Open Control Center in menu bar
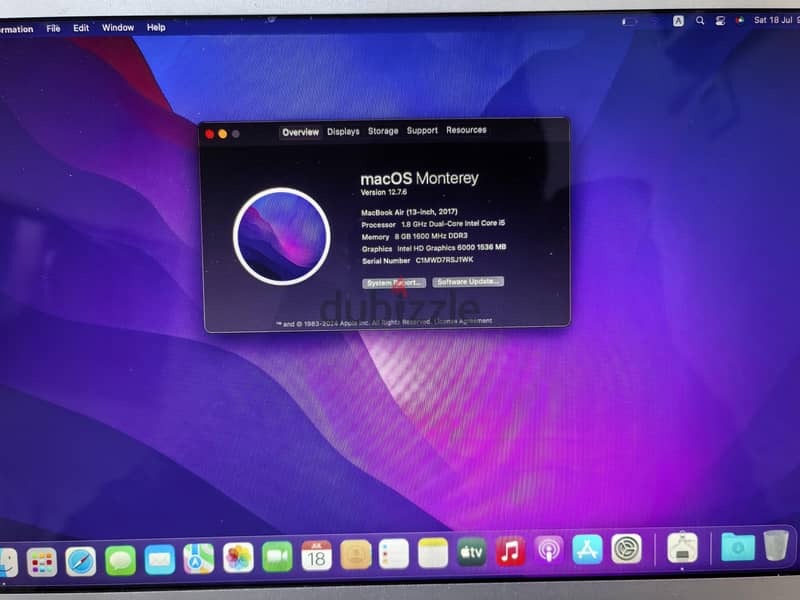The width and height of the screenshot is (800, 600). click(x=720, y=20)
